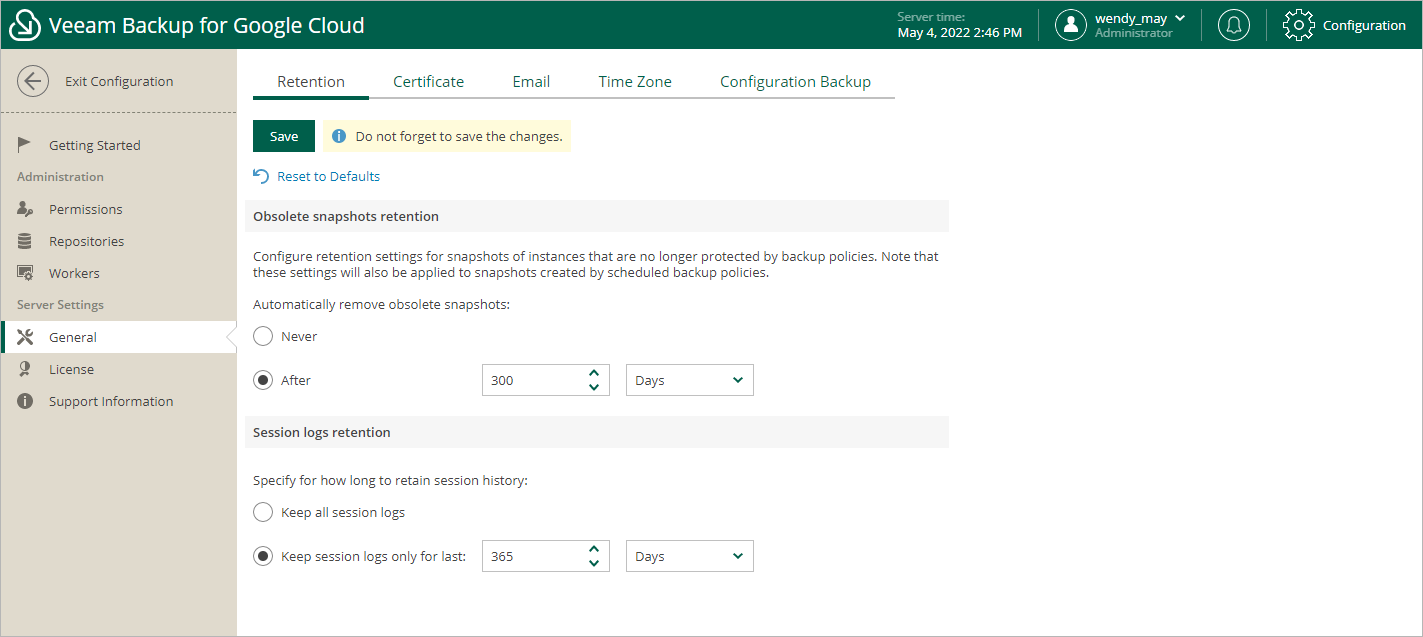
Task: Click the Workers monitor icon
Action: point(25,273)
